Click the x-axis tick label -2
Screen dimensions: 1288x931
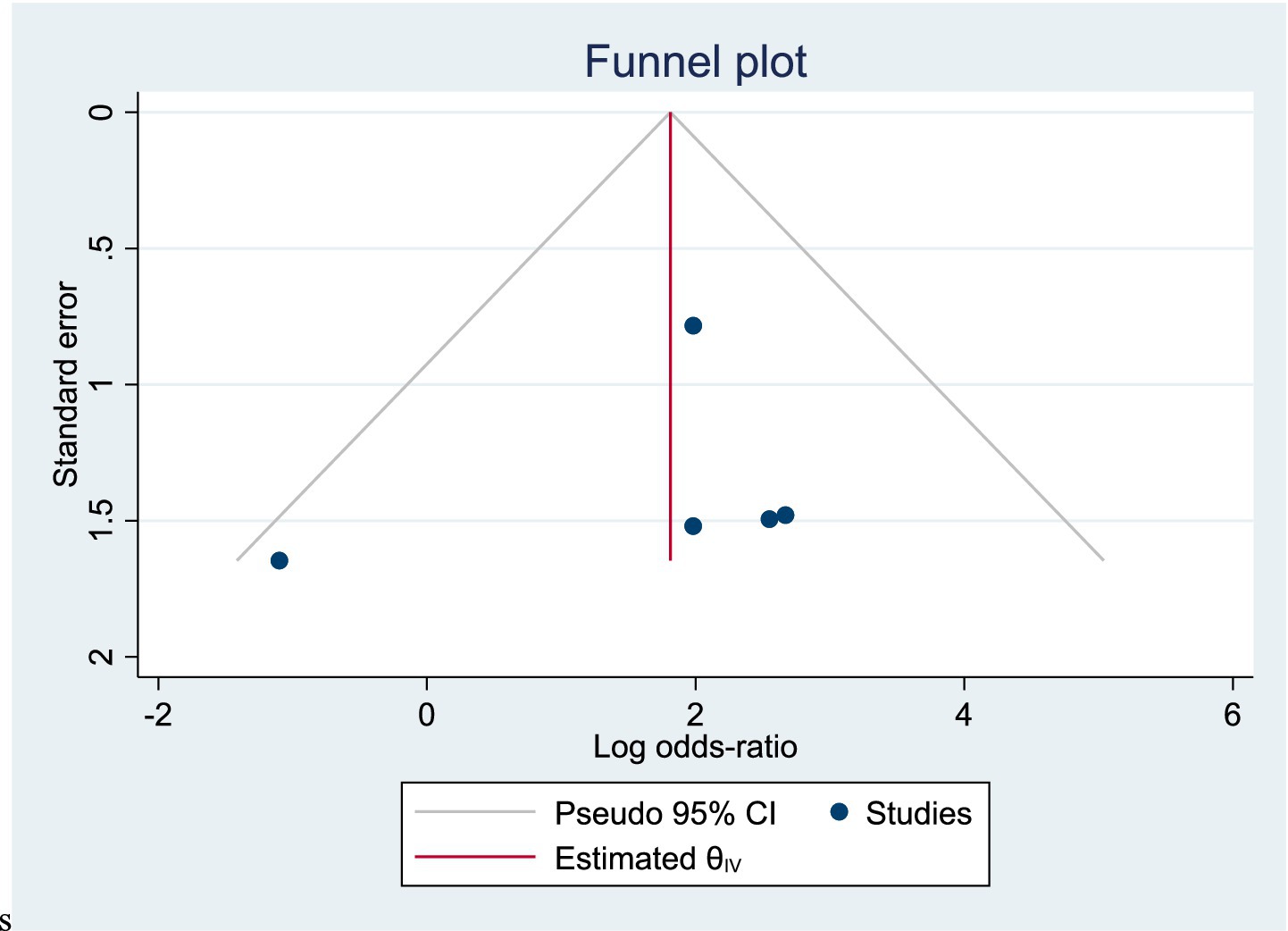(x=158, y=715)
